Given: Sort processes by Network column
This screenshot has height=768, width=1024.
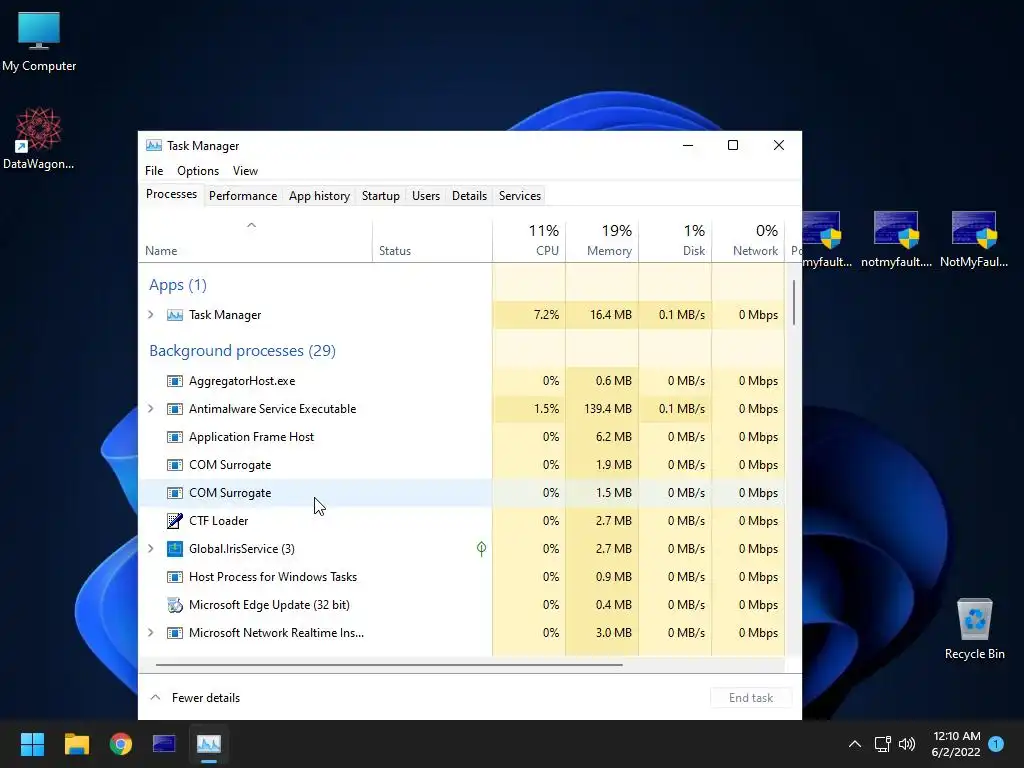Looking at the screenshot, I should [748, 241].
